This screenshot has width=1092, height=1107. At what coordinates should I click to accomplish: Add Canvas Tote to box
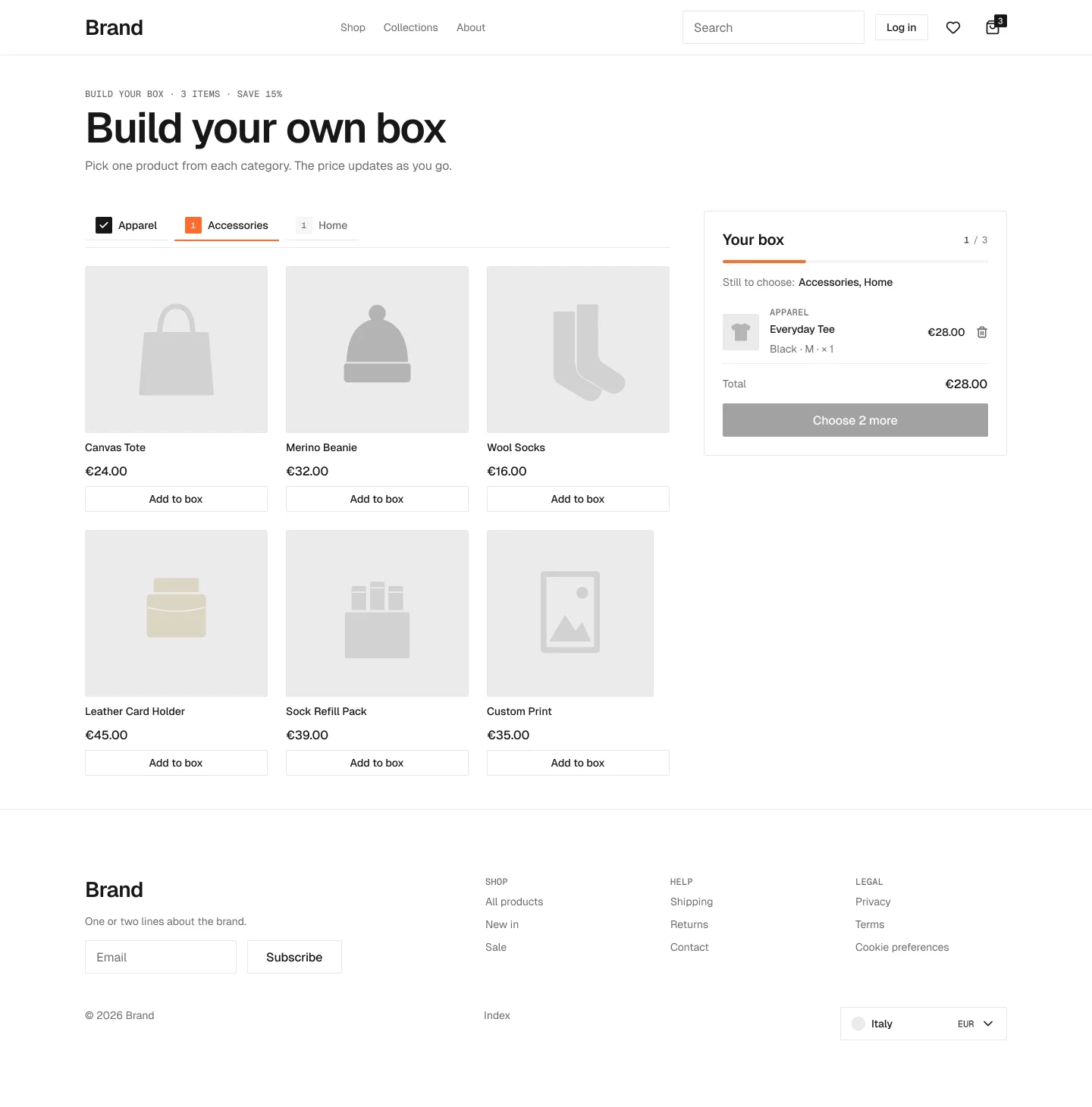point(176,499)
